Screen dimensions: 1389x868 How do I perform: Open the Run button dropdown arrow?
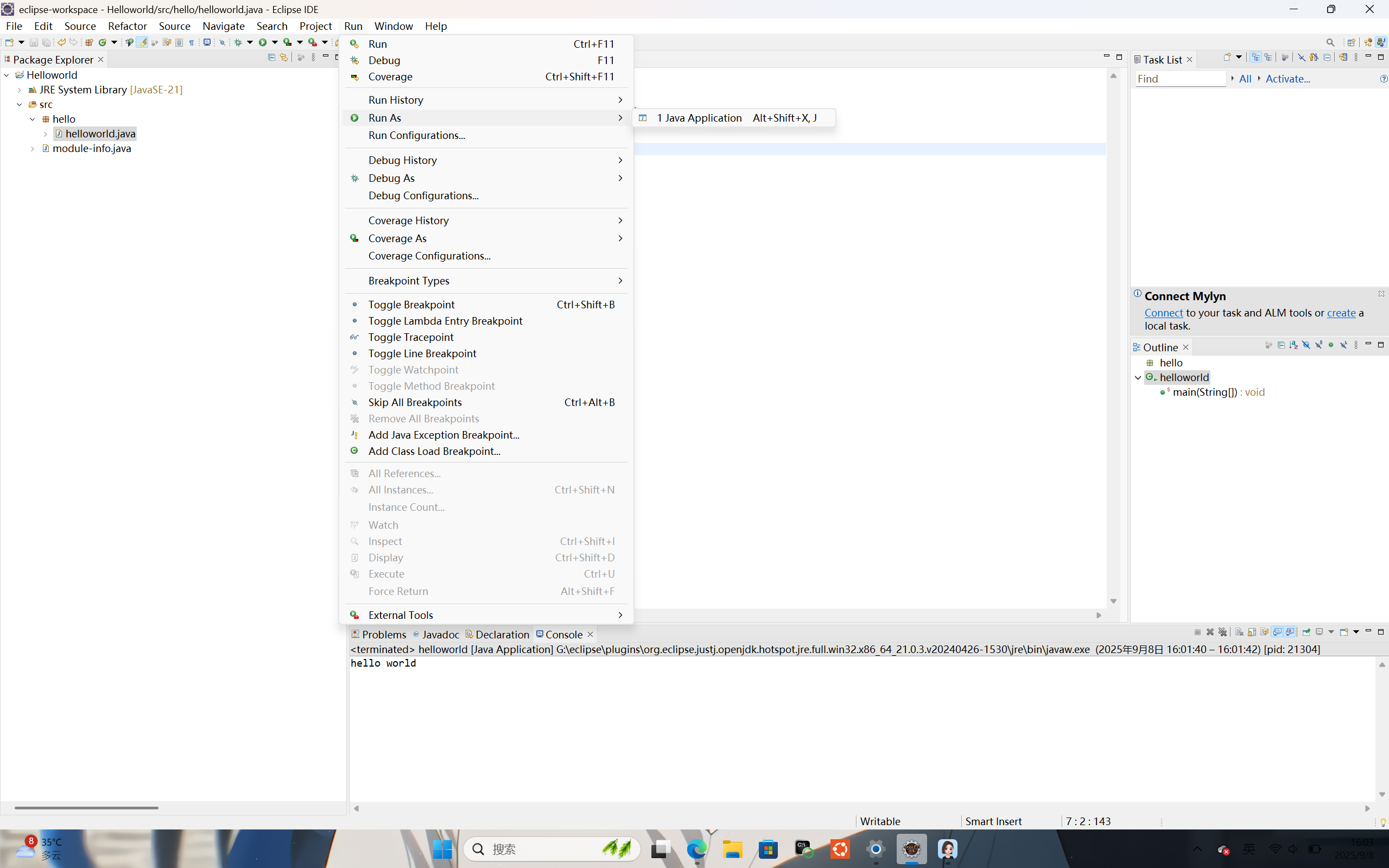[275, 42]
